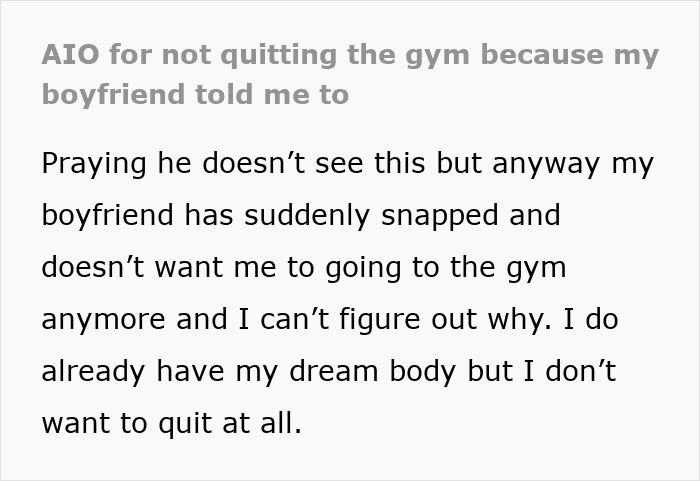Click the word "AIO" in the heading

(71, 55)
